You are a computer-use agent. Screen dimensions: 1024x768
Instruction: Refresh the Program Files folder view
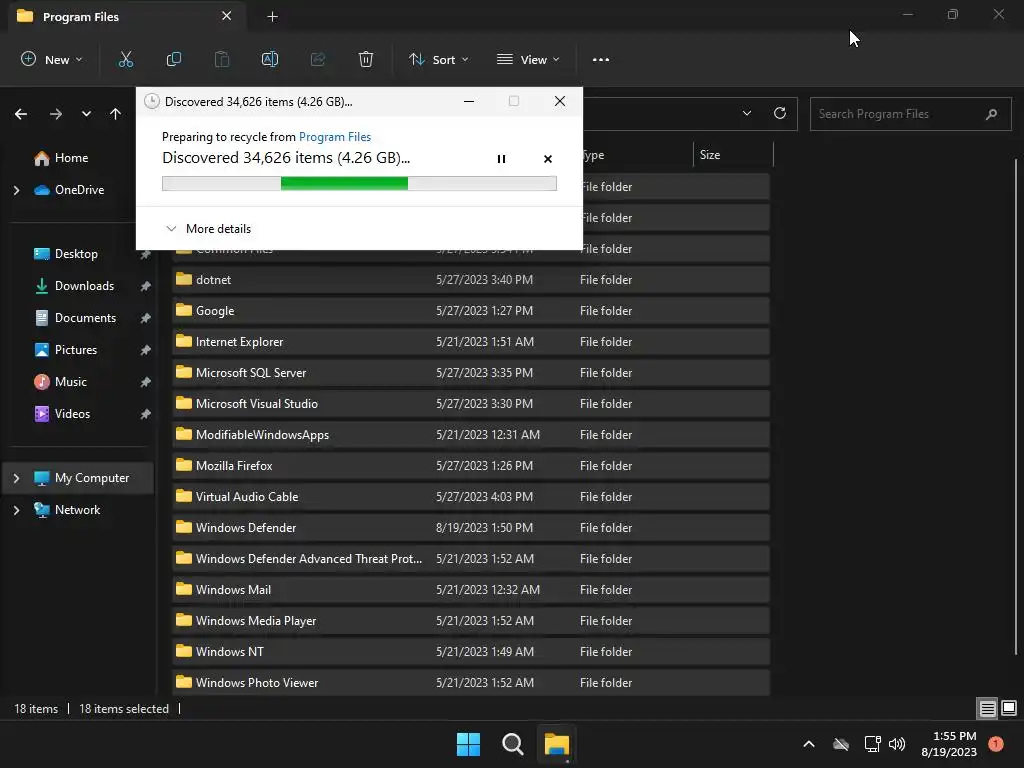pyautogui.click(x=780, y=113)
